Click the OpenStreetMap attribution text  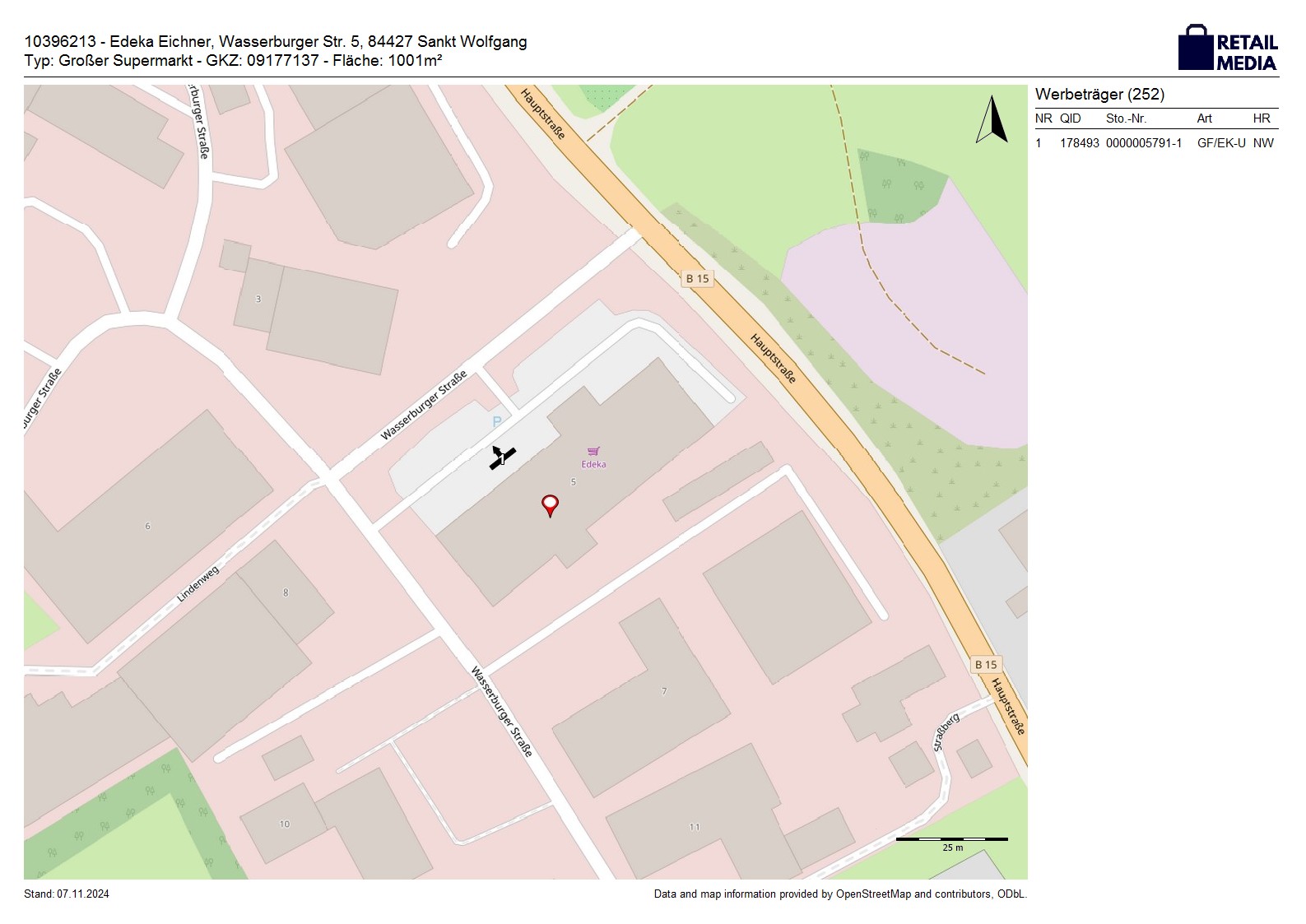click(x=839, y=894)
